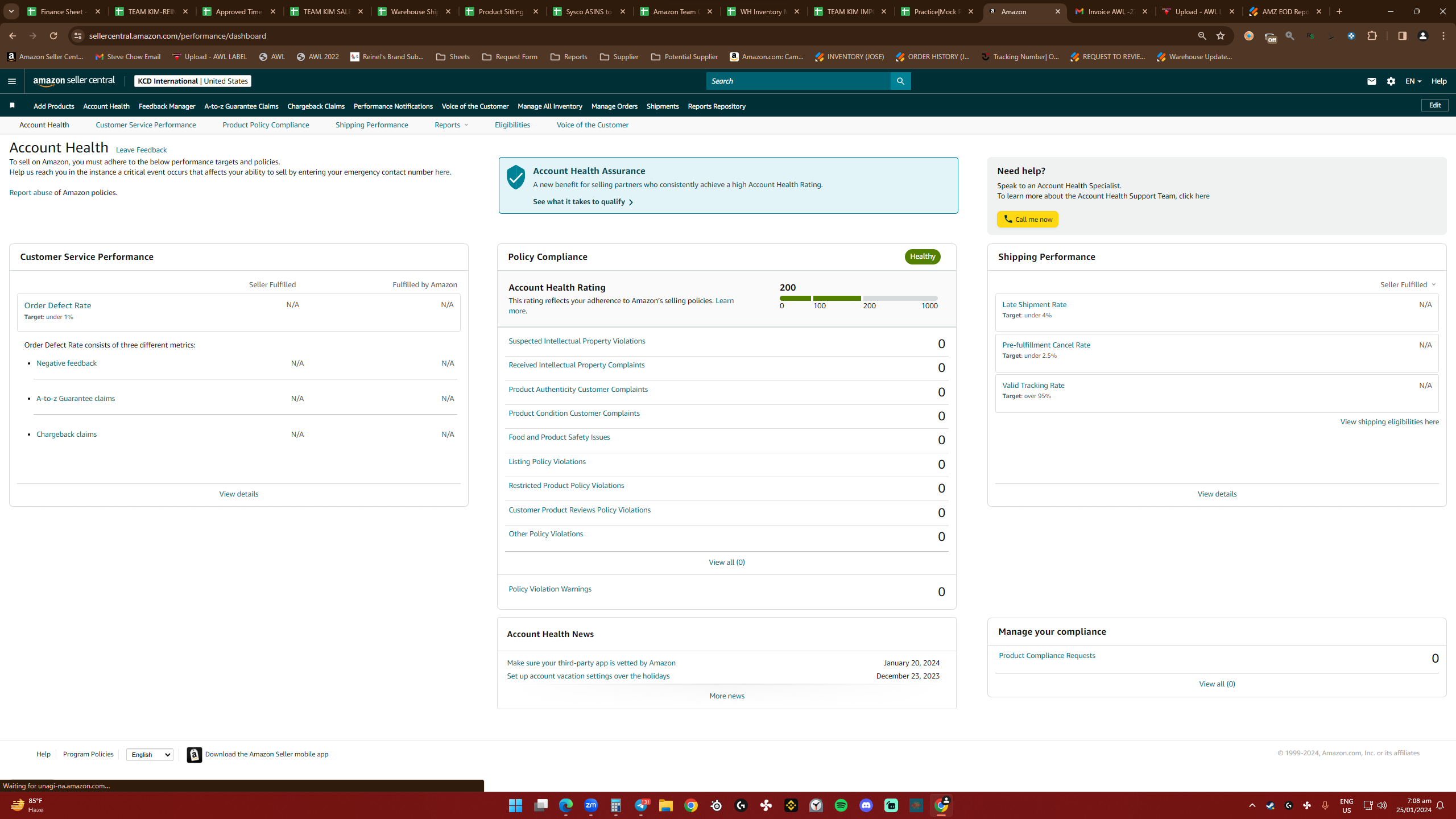
Task: Expand 'See what it takes to qualify' chevron
Action: click(631, 202)
